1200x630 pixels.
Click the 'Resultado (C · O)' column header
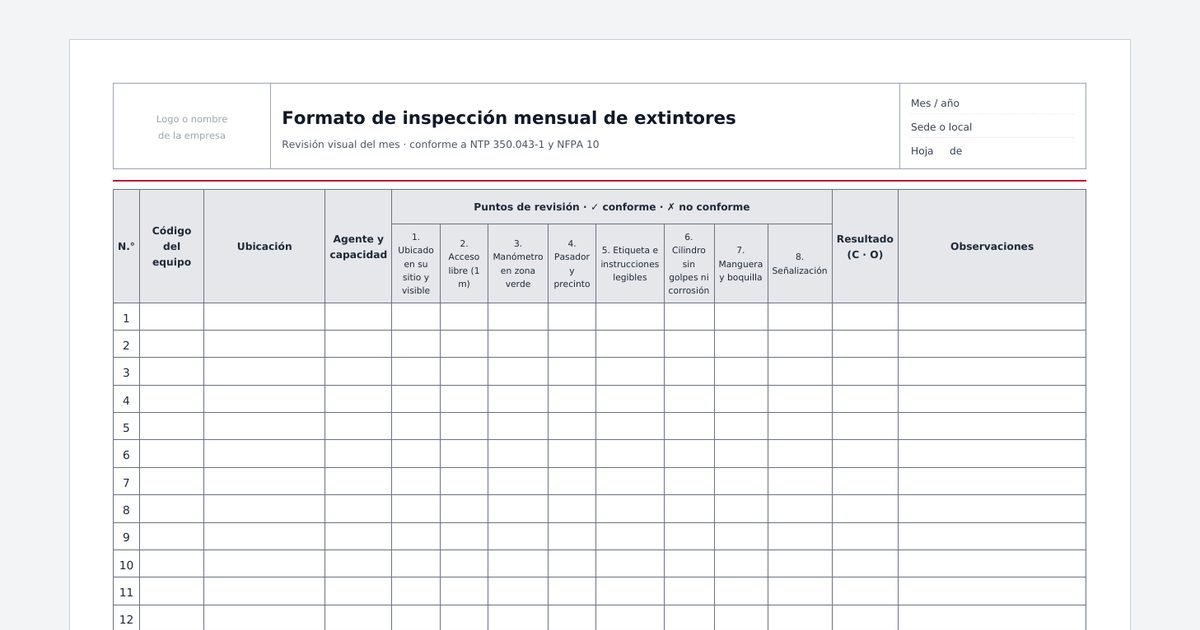pos(865,246)
